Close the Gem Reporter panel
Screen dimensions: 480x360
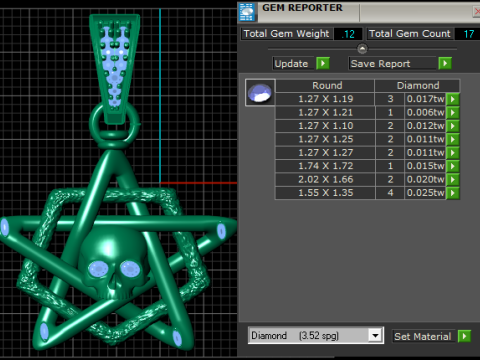(477, 12)
